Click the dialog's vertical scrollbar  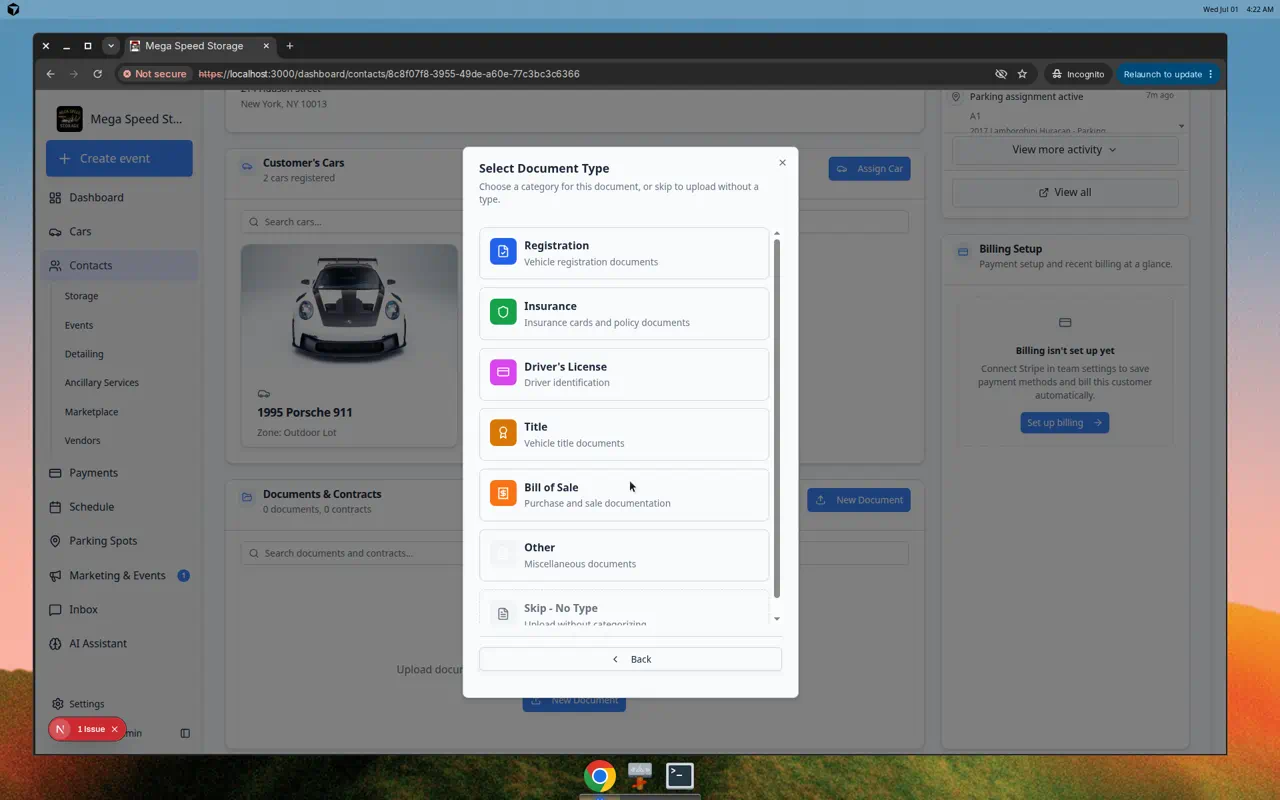[x=777, y=418]
